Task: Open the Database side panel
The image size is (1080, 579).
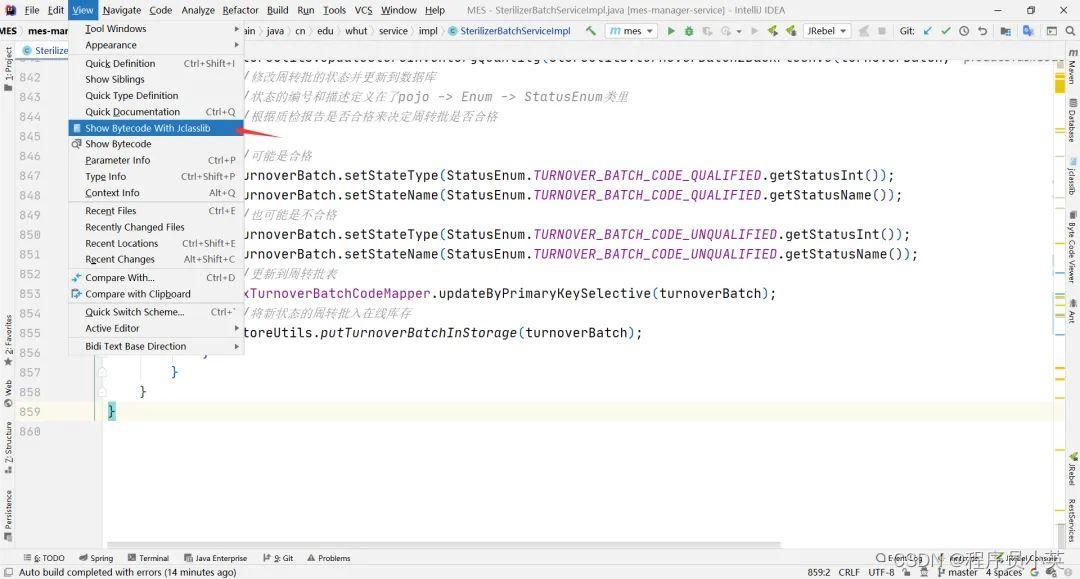Action: pos(1072,120)
